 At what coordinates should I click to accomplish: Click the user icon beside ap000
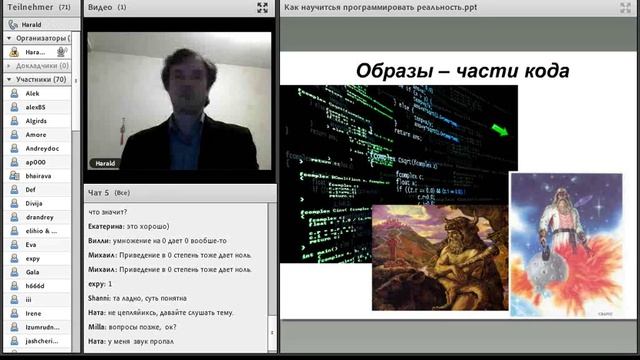pos(14,162)
